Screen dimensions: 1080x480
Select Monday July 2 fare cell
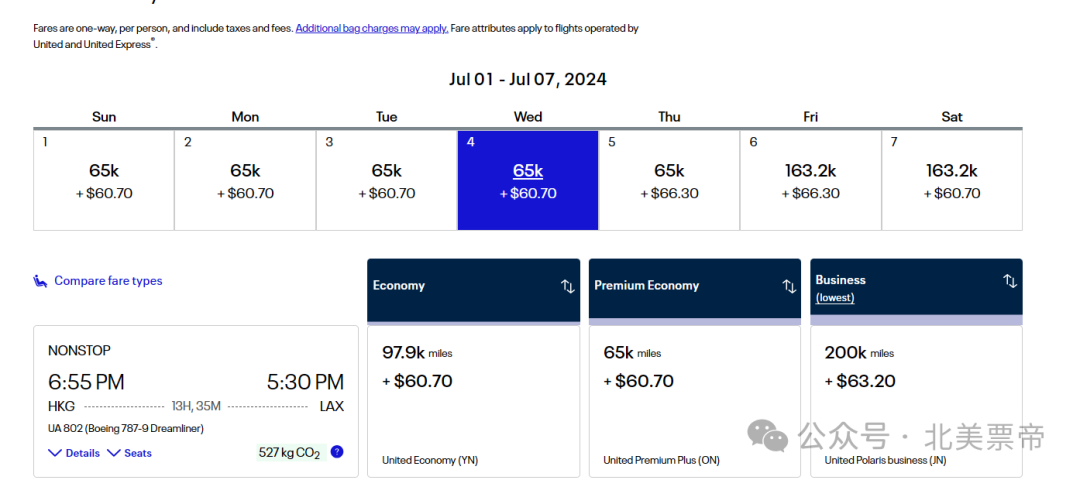click(245, 180)
